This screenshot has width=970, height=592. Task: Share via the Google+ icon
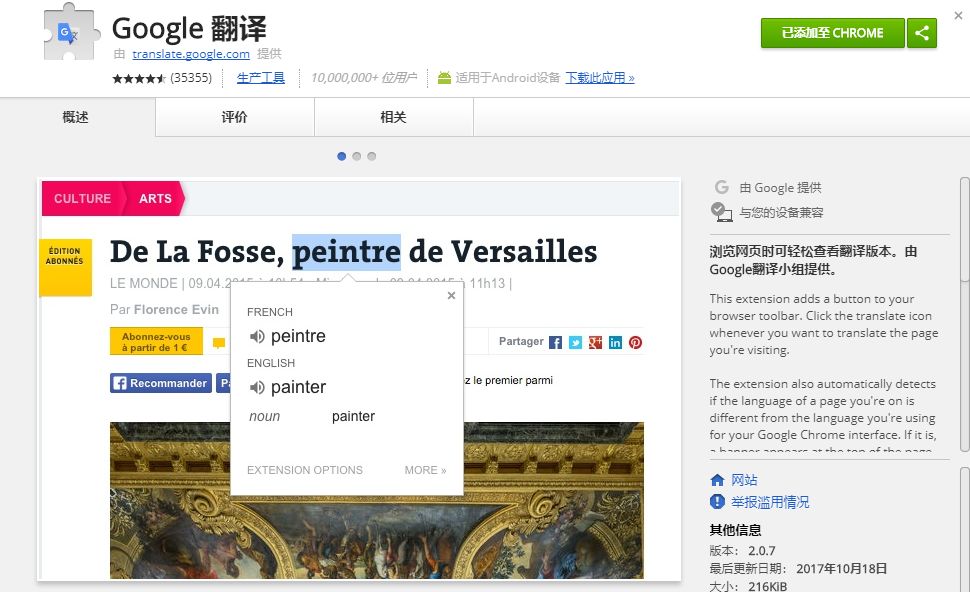[595, 343]
